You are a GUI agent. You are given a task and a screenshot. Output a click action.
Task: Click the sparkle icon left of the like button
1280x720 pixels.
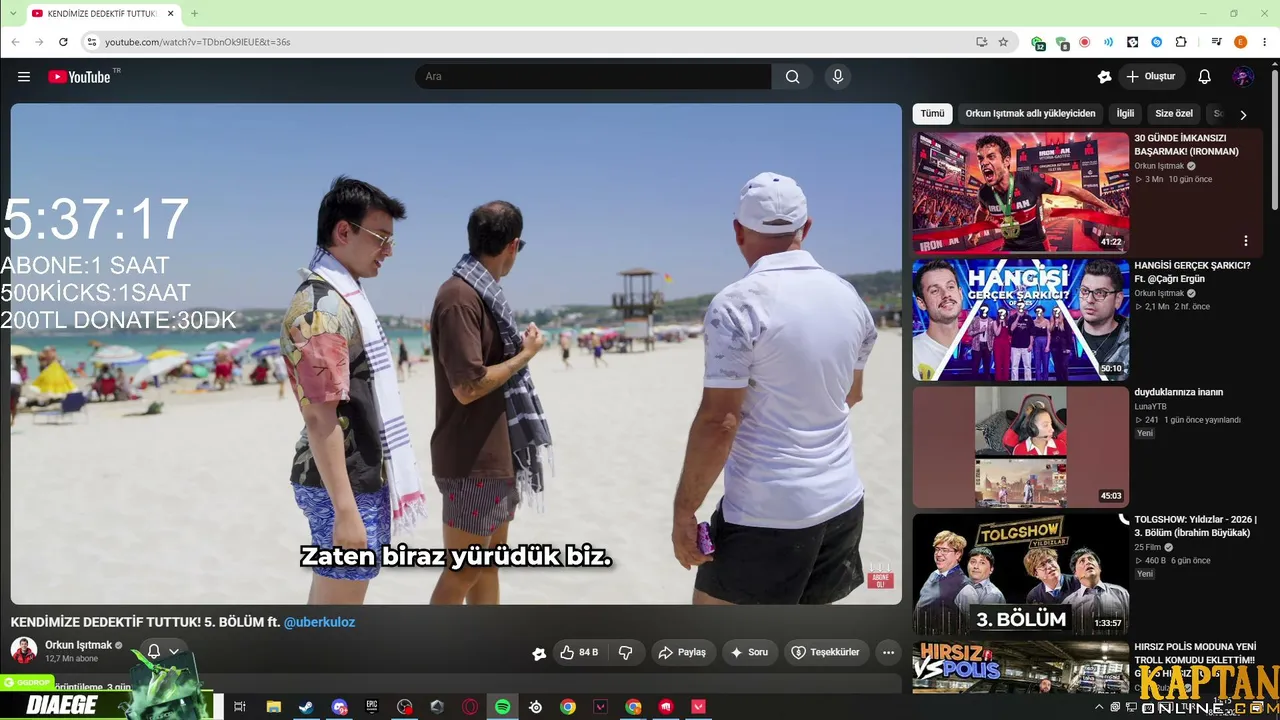[539, 653]
